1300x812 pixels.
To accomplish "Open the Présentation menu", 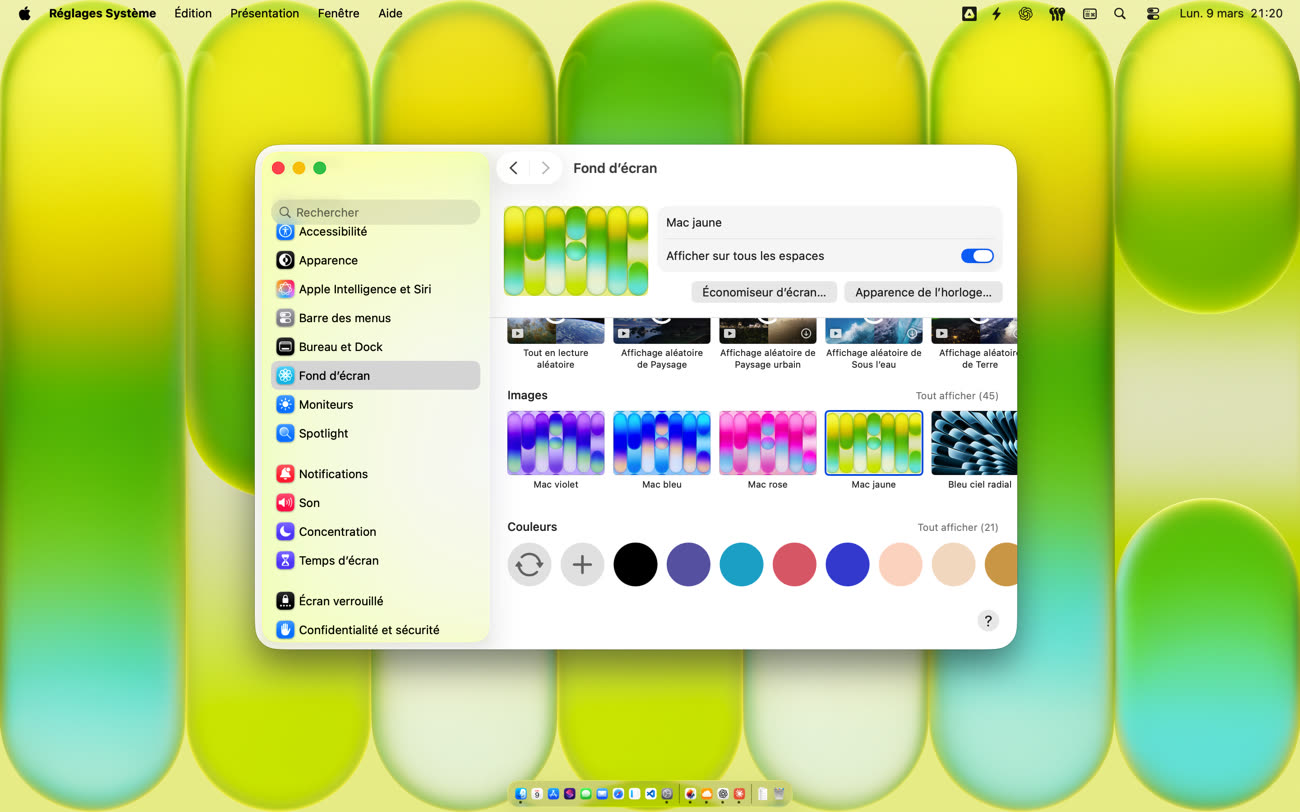I will tap(264, 14).
